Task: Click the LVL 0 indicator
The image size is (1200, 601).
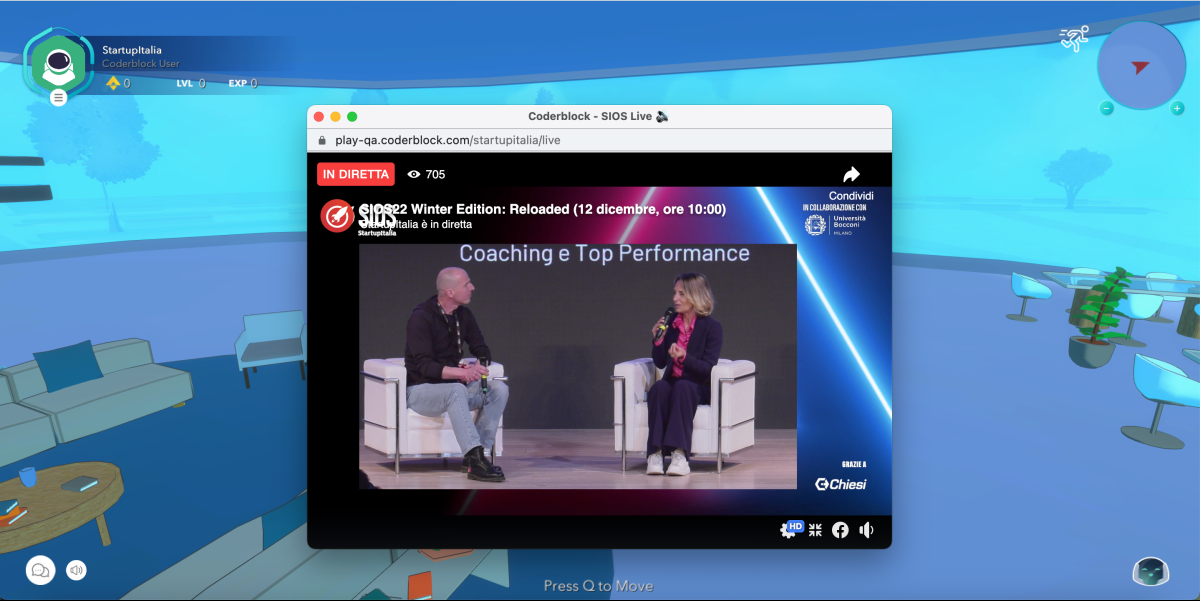Action: coord(191,83)
